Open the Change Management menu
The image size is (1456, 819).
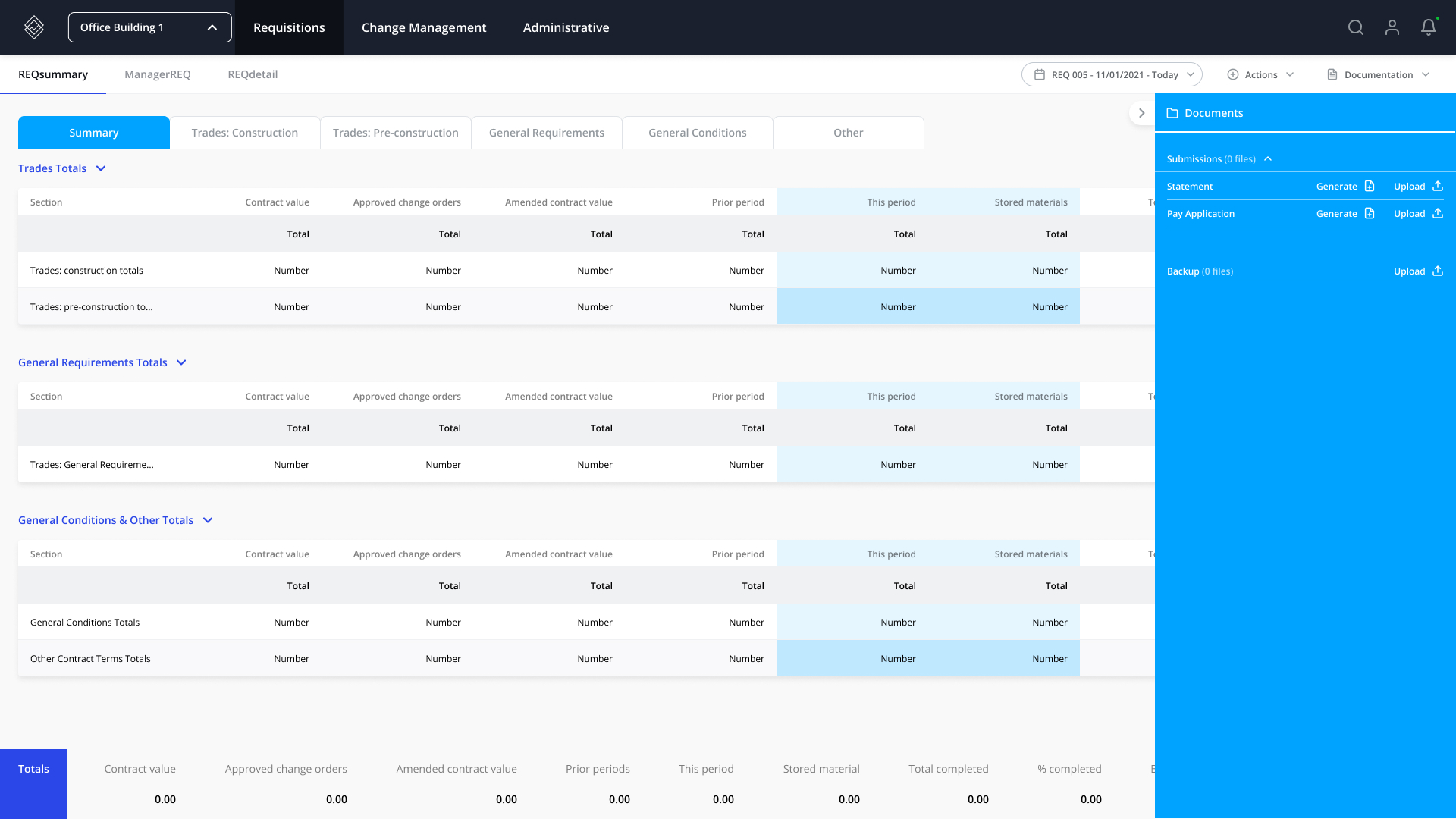point(424,27)
